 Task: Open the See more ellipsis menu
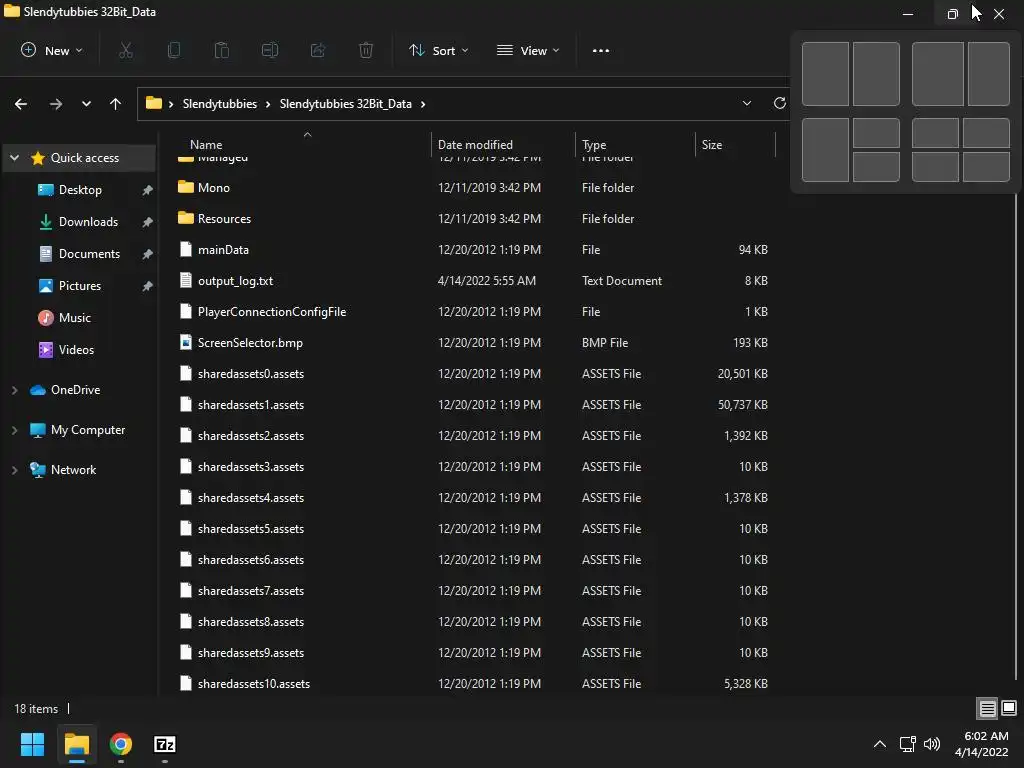[x=601, y=50]
